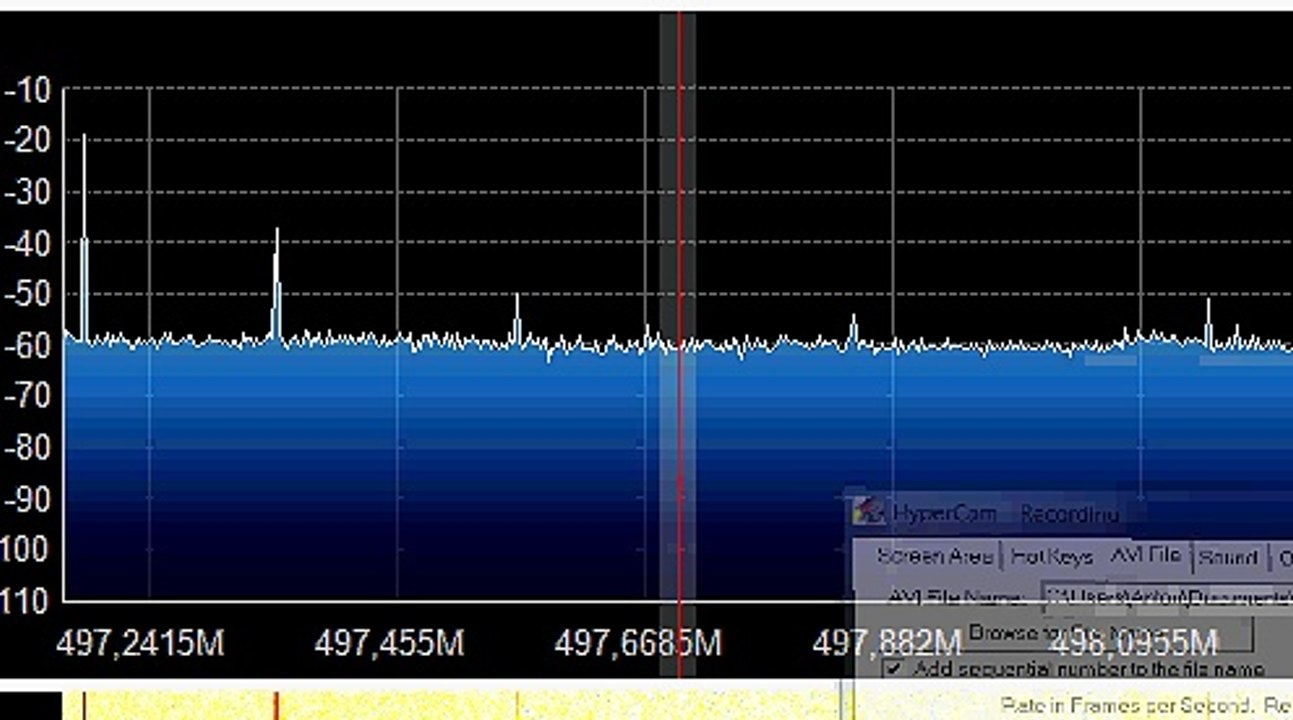The height and width of the screenshot is (720, 1293).
Task: Switch to the Screen Area tab
Action: point(933,556)
